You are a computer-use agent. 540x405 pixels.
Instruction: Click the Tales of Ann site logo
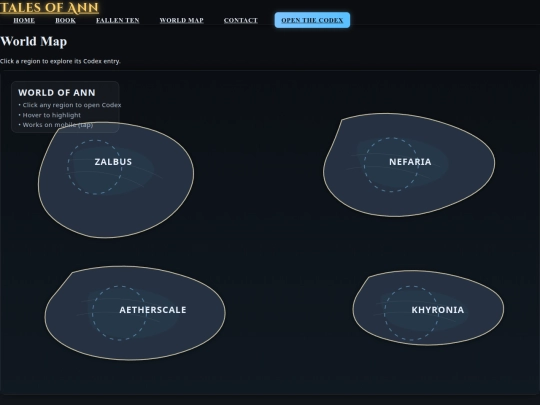click(x=49, y=8)
